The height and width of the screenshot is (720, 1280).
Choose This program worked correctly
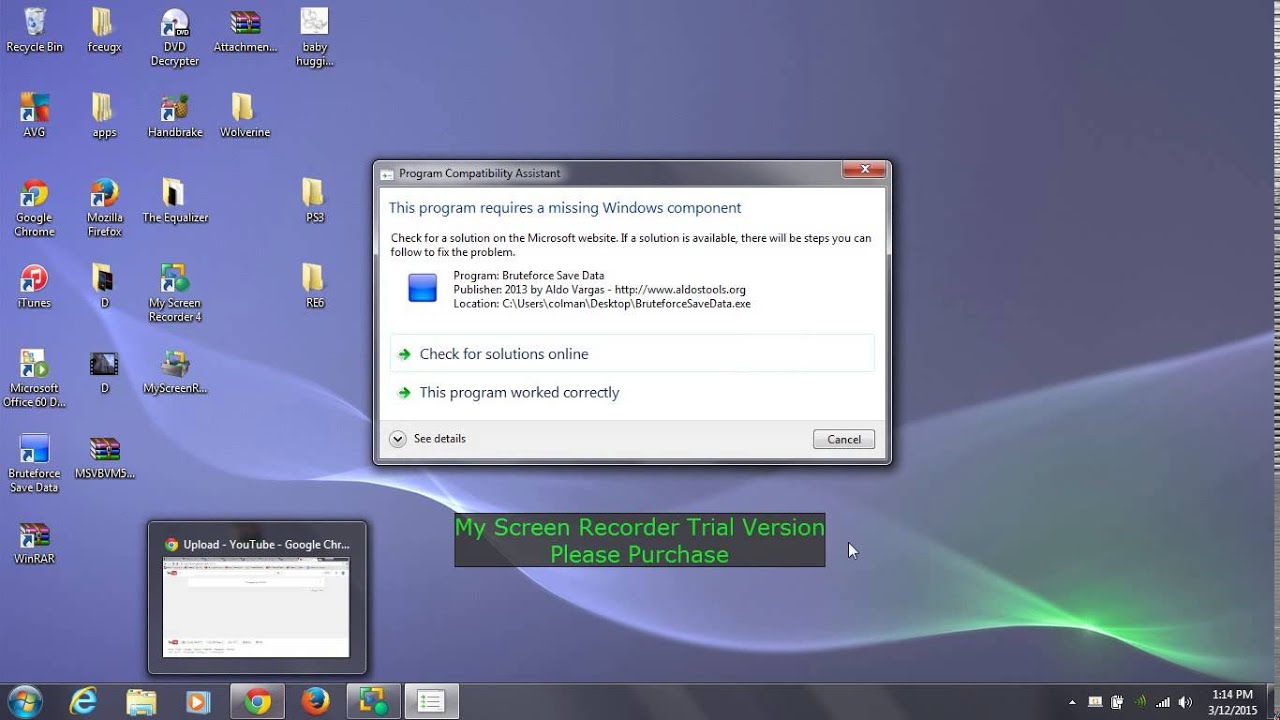pyautogui.click(x=632, y=393)
